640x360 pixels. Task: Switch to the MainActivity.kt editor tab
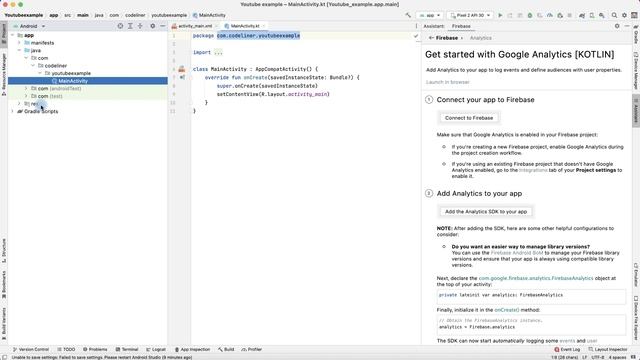click(245, 26)
